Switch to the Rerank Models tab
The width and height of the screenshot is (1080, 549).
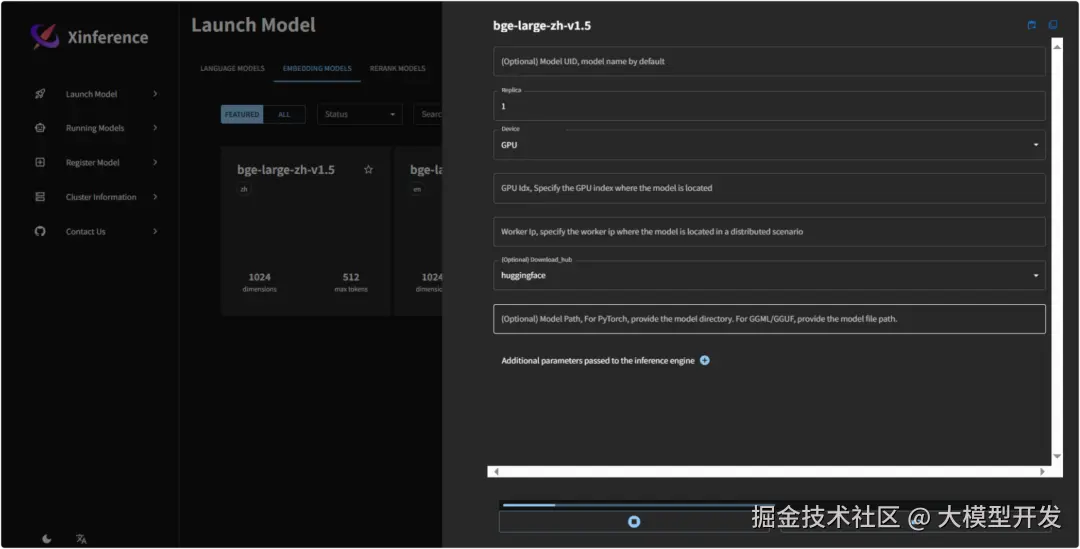coord(397,69)
